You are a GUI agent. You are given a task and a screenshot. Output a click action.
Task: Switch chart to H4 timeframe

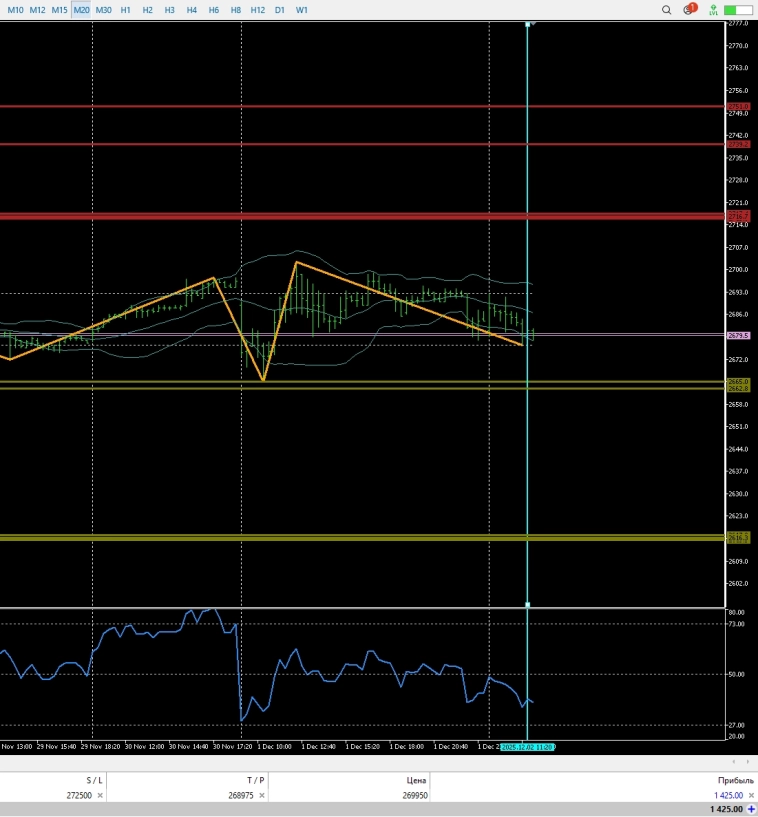point(192,10)
